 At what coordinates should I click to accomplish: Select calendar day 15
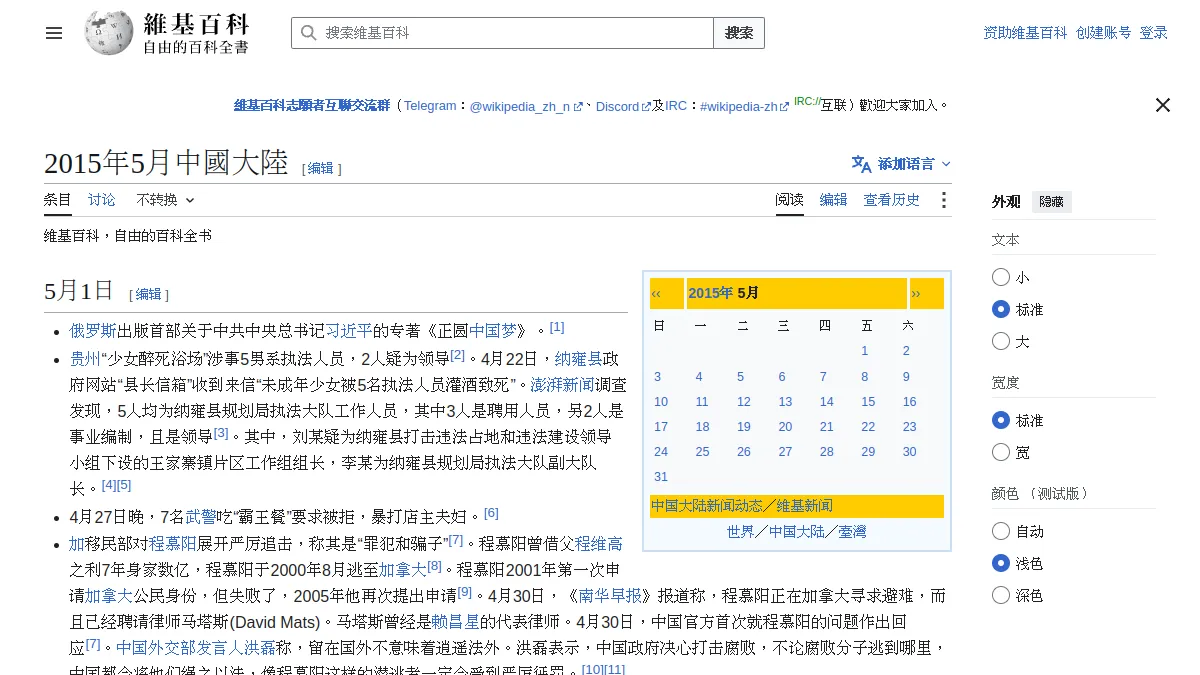pos(868,402)
